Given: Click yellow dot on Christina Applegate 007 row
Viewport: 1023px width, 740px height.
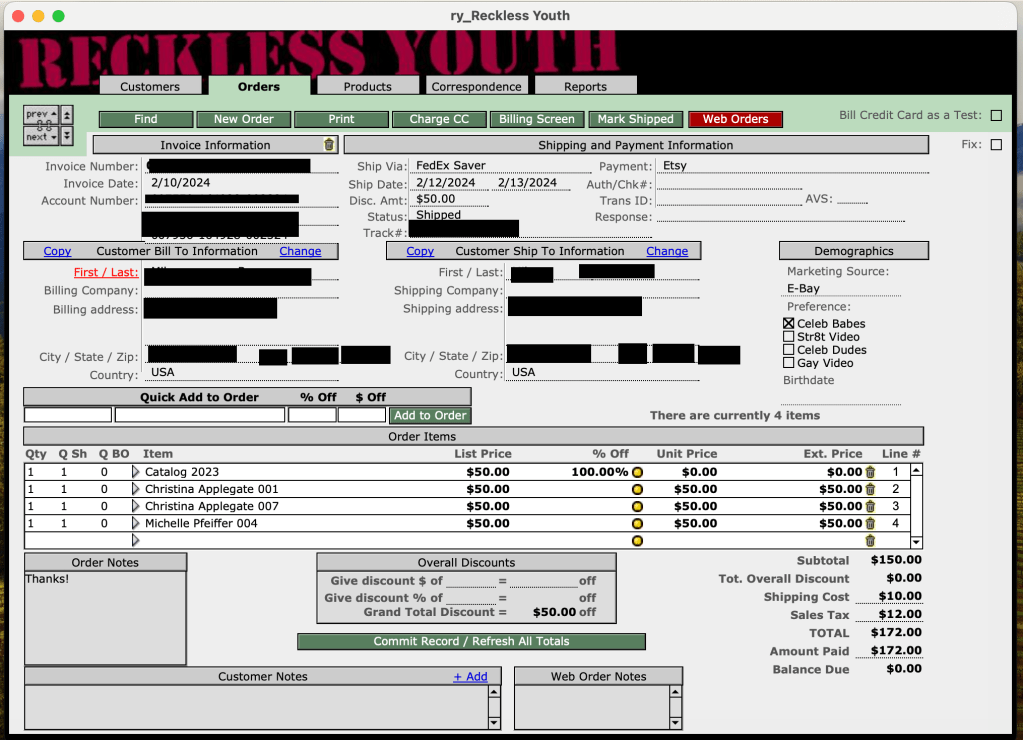Looking at the screenshot, I should coord(637,506).
